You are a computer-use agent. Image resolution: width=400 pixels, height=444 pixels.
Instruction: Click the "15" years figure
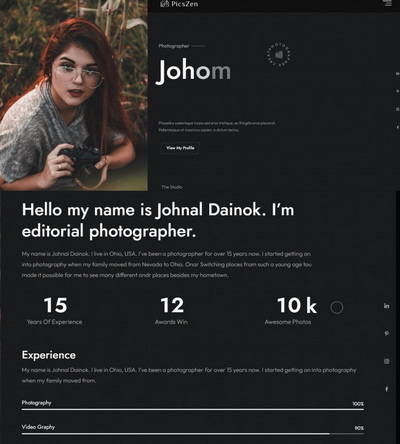pos(55,305)
